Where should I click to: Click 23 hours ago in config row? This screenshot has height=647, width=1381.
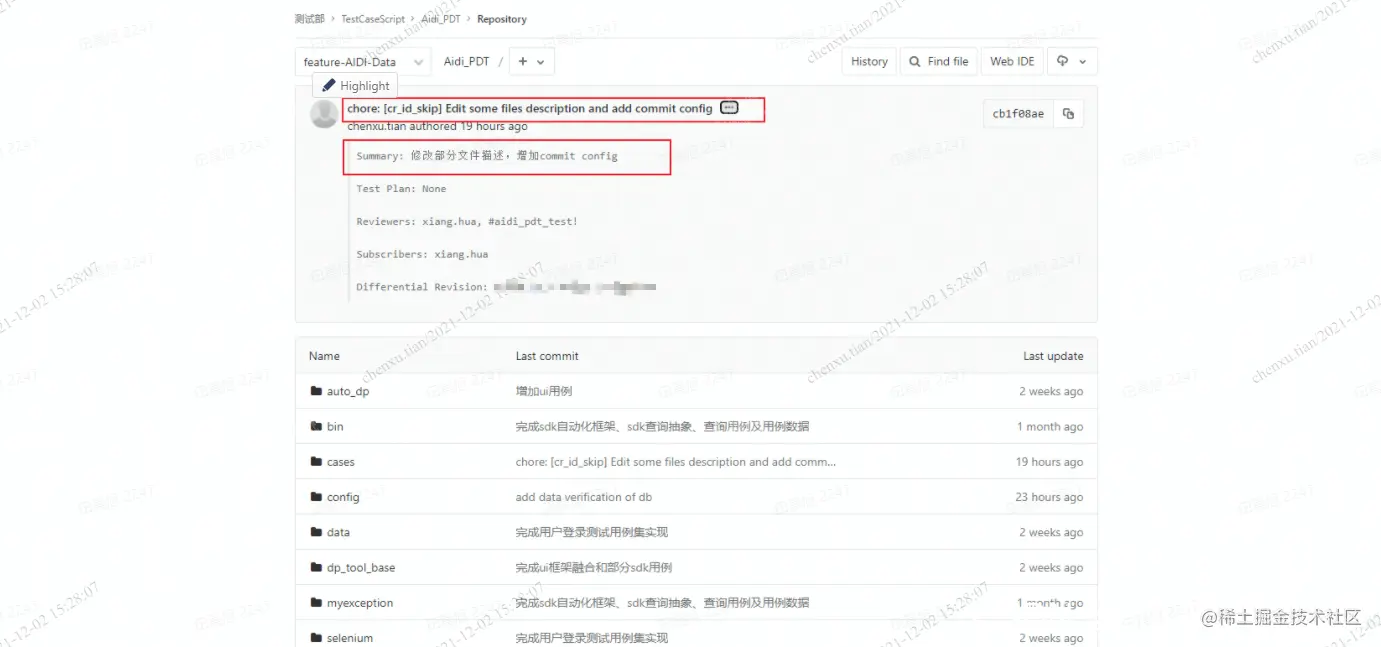1049,497
